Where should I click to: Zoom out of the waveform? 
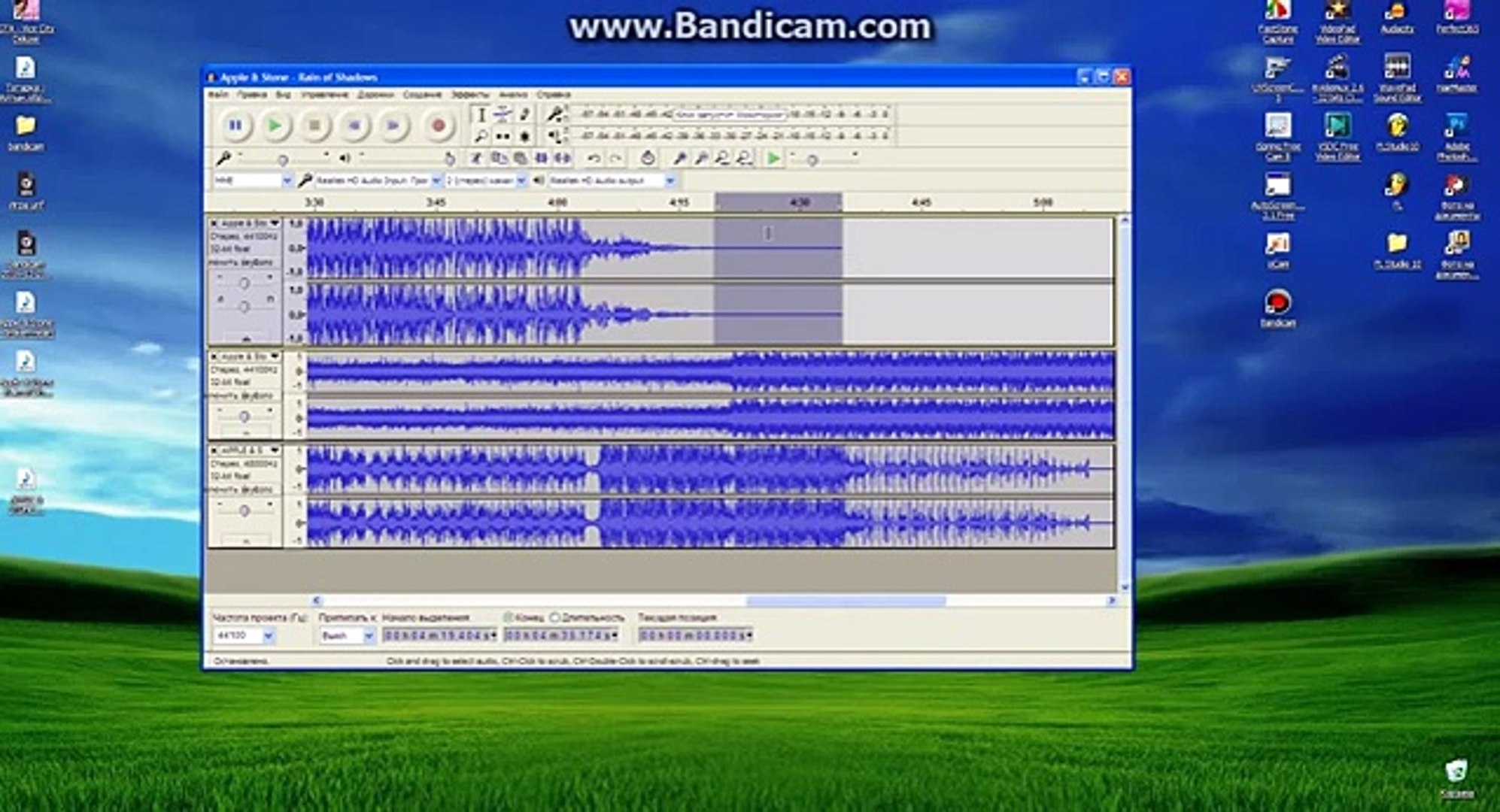click(x=701, y=159)
